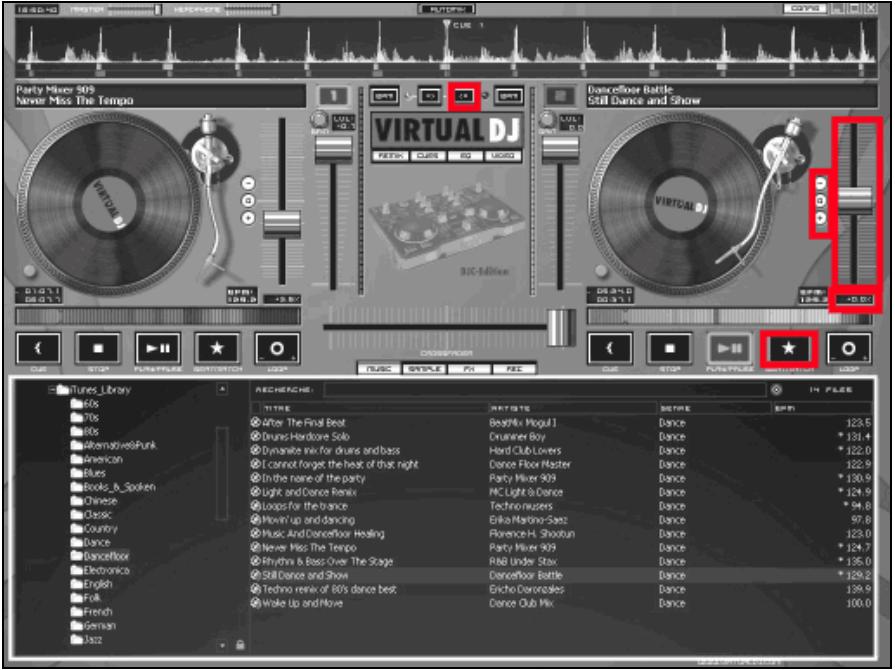Screen dimensions: 895x670
Task: Click the right deck gain knob
Action: (x=547, y=119)
